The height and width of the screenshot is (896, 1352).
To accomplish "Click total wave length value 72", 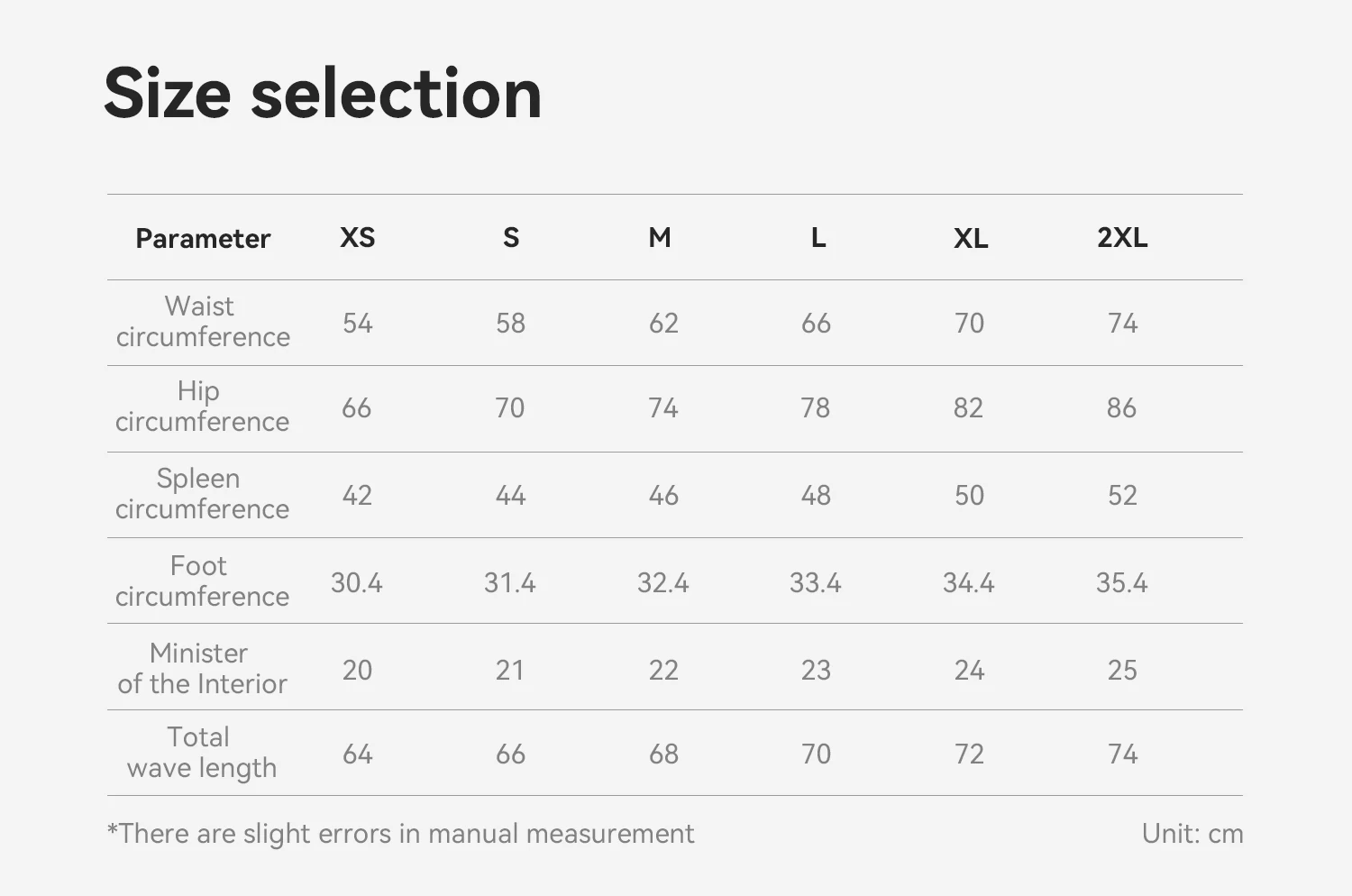I will tap(969, 754).
